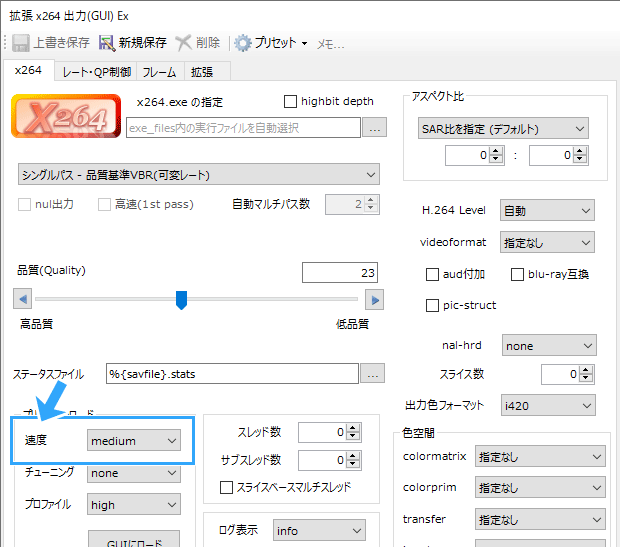Increase the 自動マルチパス数 spinner
Screen dimensions: 620x547
(x=370, y=200)
